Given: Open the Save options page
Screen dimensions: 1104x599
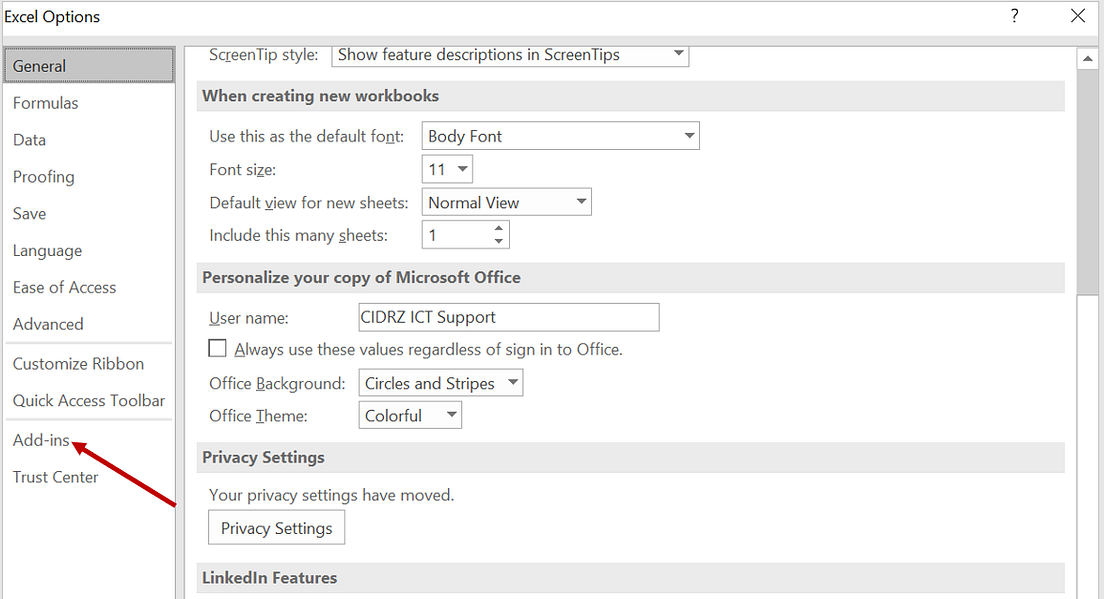Looking at the screenshot, I should [29, 213].
